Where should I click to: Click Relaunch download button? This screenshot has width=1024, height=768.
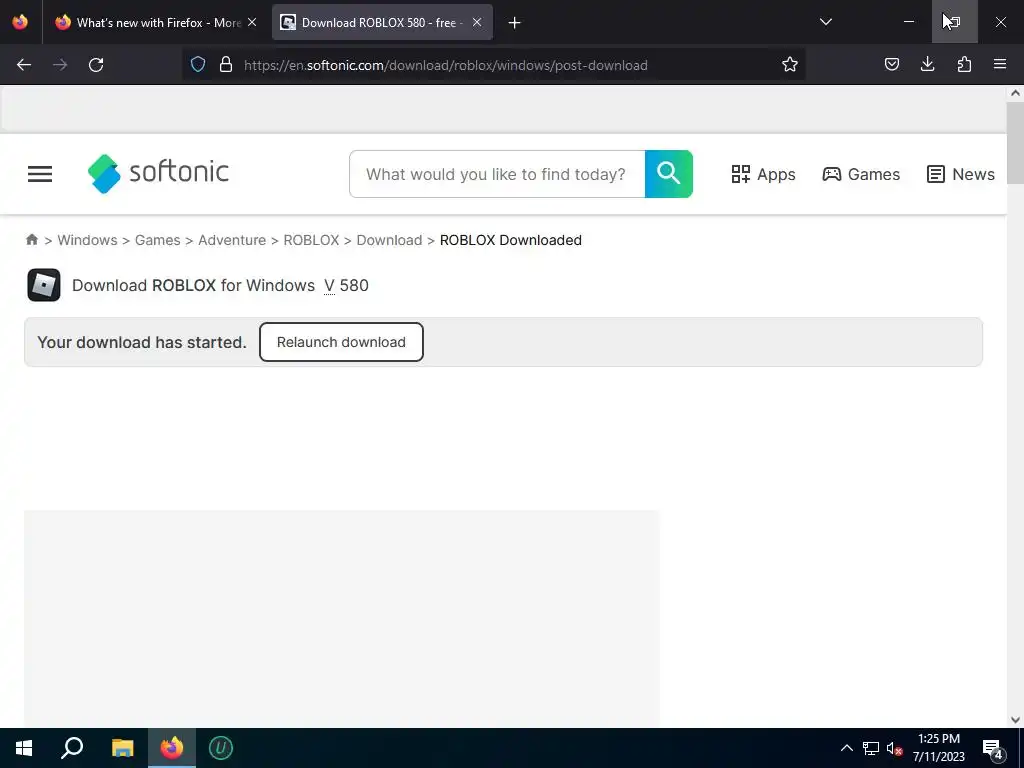click(x=341, y=342)
